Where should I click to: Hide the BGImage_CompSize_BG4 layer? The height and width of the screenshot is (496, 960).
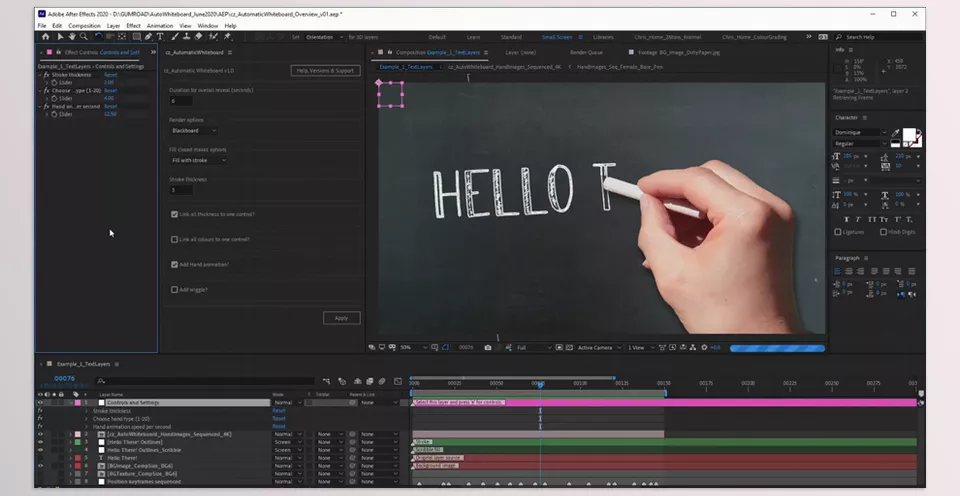point(40,466)
